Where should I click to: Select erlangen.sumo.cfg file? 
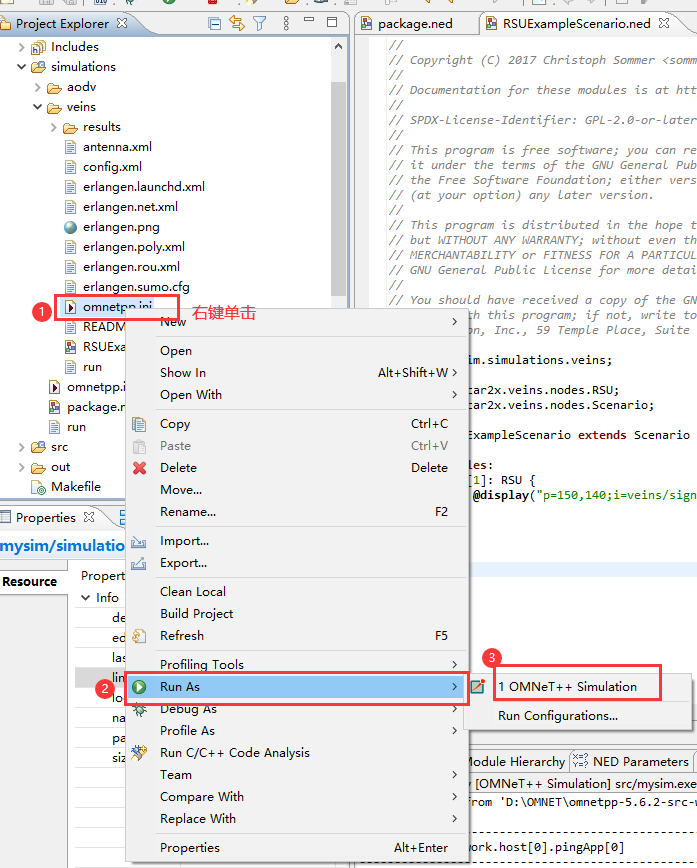click(136, 287)
